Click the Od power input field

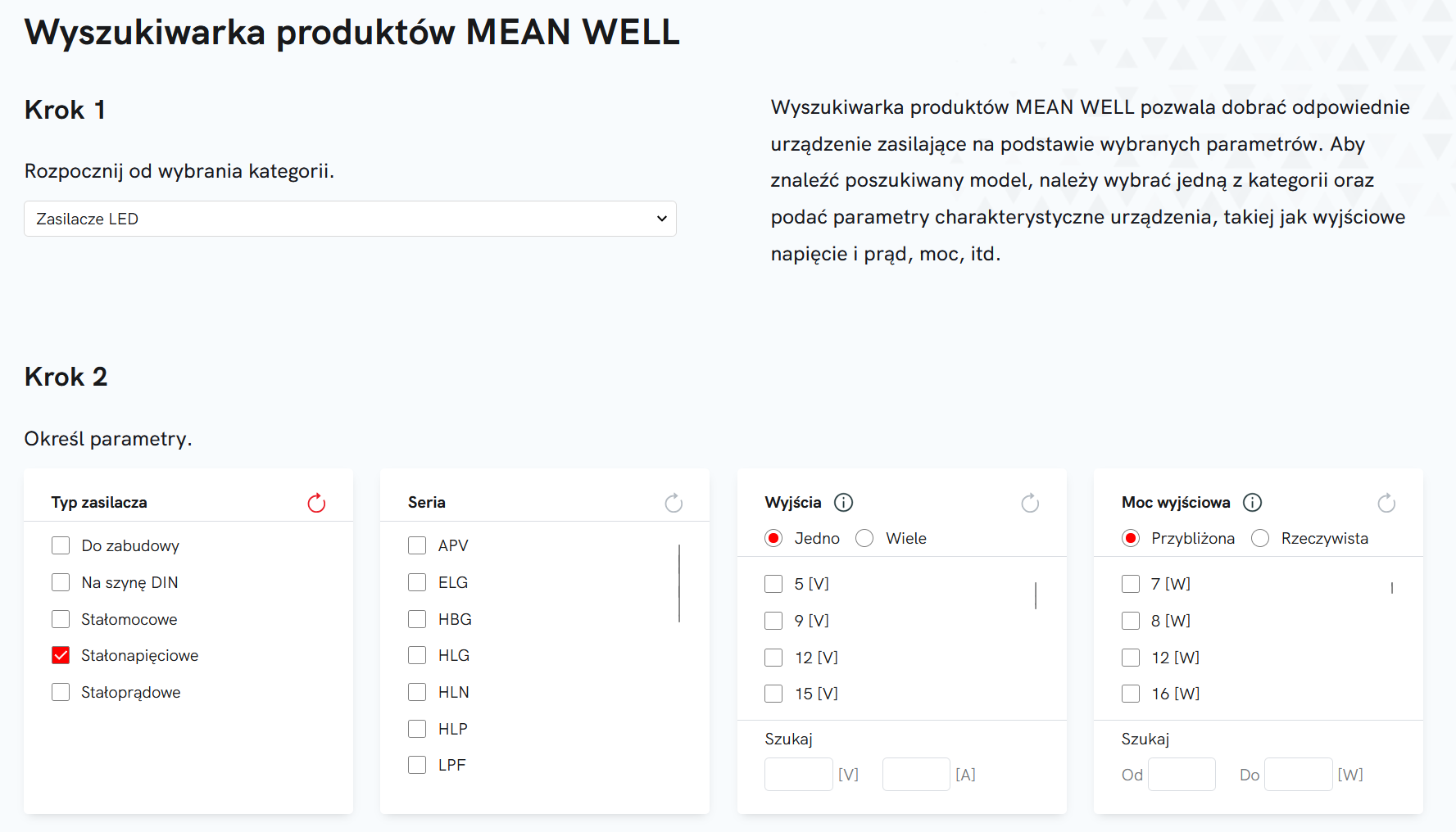1182,774
